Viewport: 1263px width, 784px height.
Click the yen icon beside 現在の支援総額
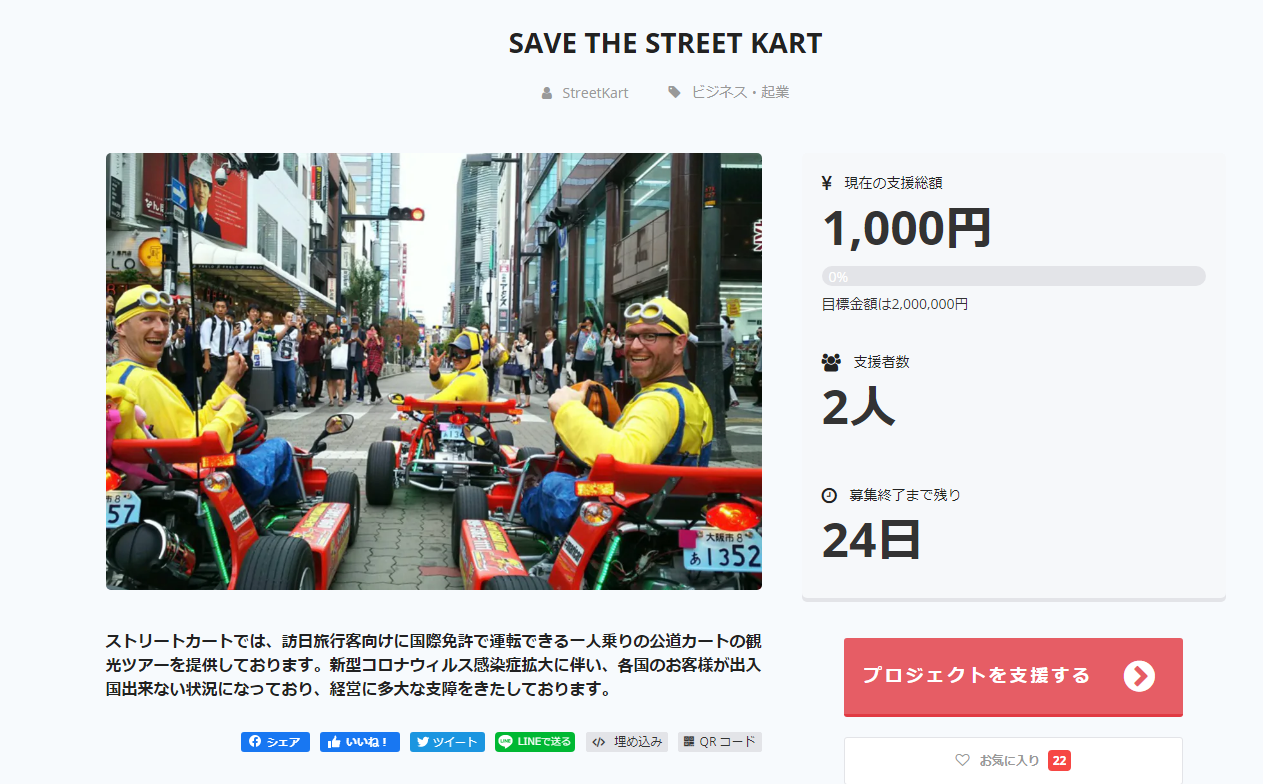[826, 183]
